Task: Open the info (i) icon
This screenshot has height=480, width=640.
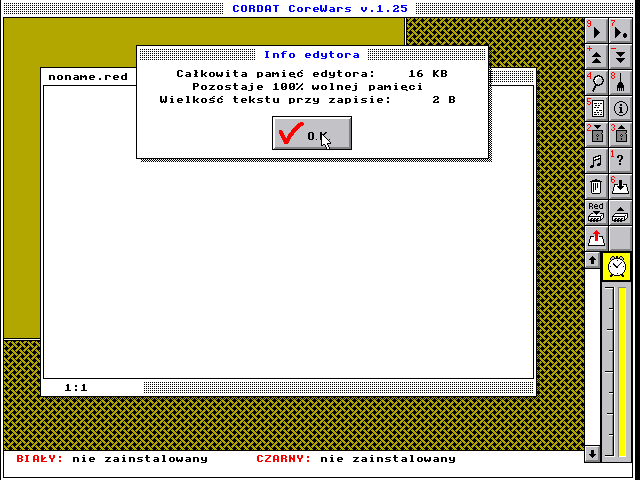Action: coord(620,108)
